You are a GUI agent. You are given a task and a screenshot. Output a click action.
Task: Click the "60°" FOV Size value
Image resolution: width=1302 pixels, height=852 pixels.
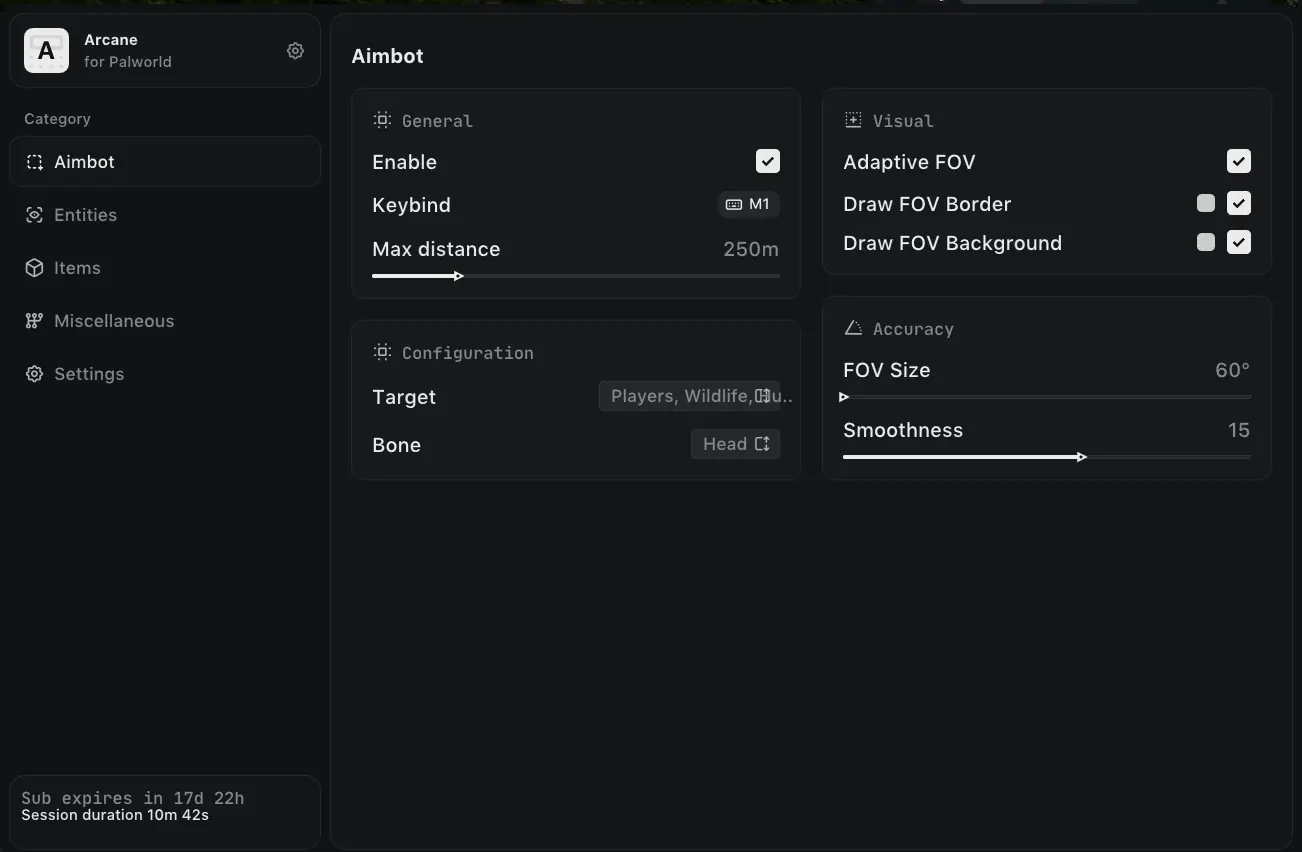tap(1233, 370)
